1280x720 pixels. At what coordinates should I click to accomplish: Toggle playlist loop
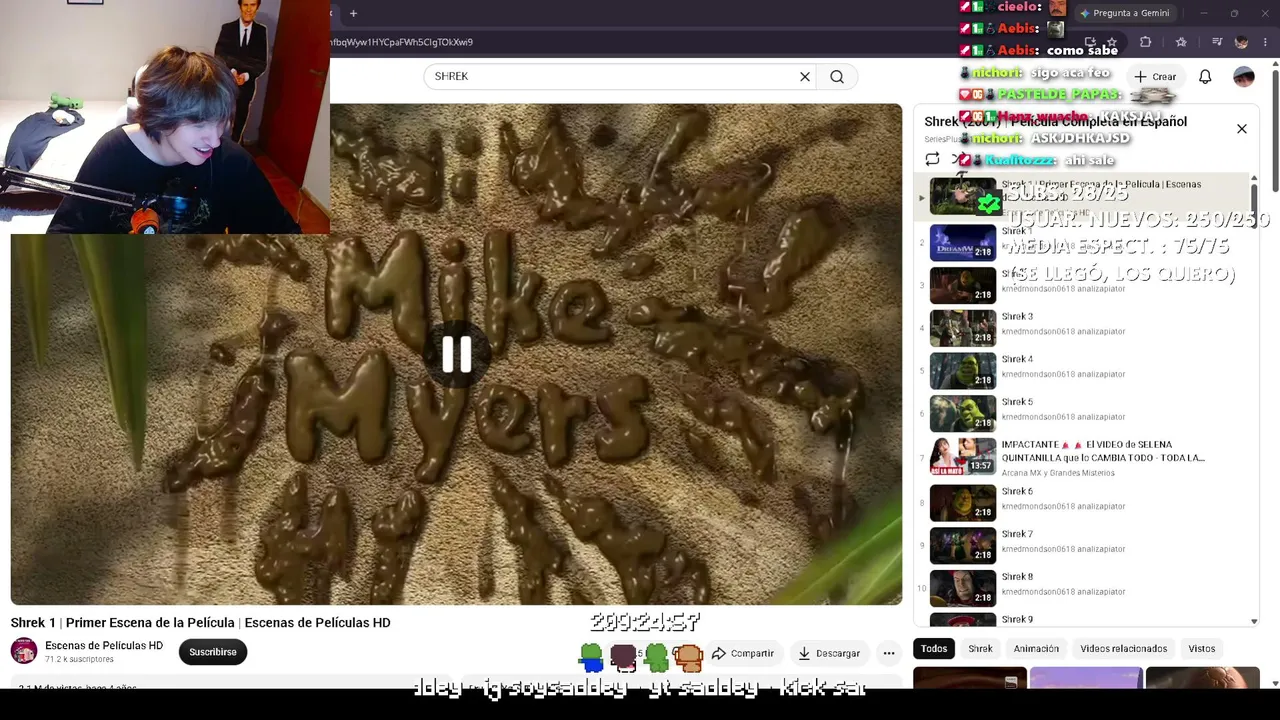click(932, 159)
